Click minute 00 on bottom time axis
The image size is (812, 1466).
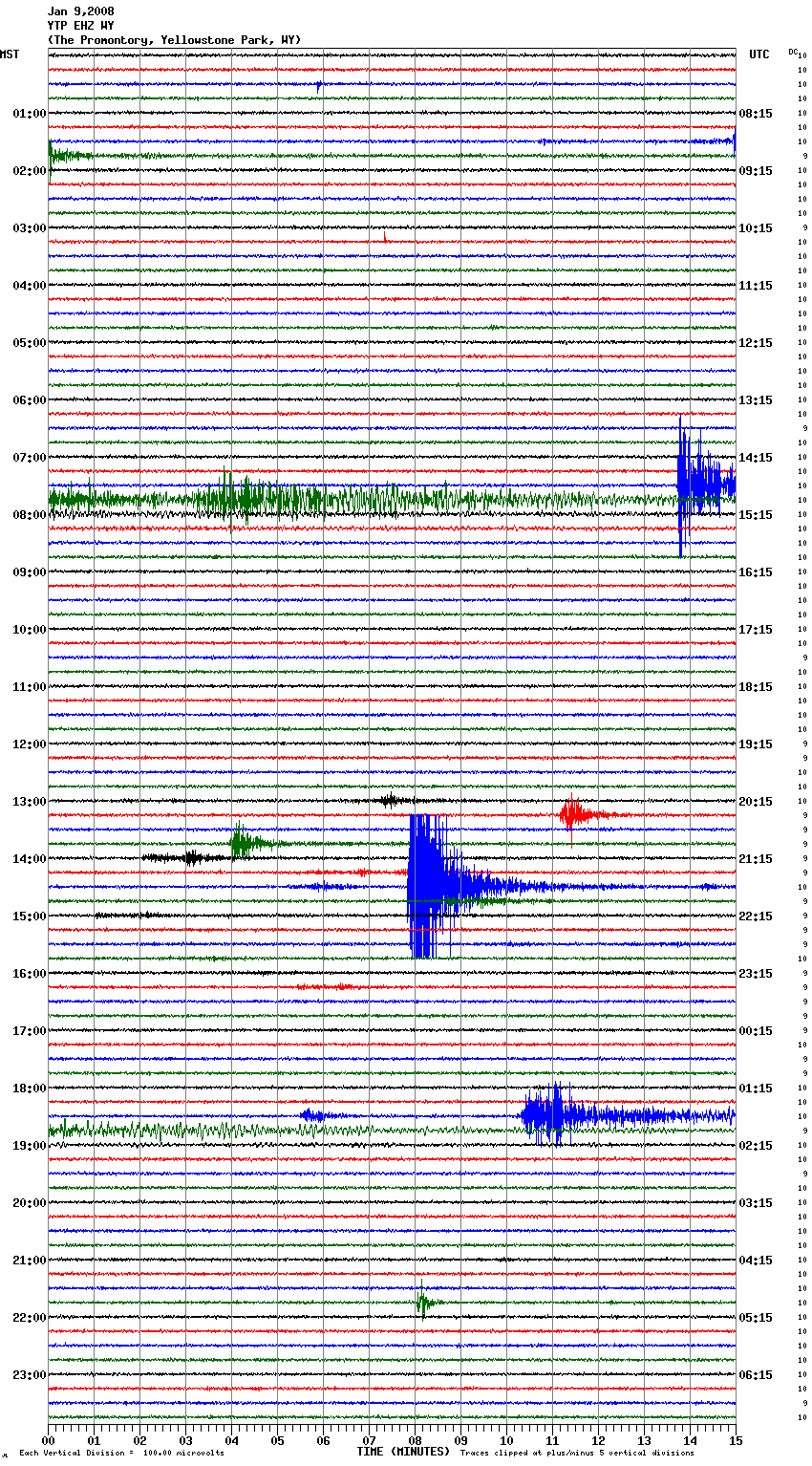[x=48, y=1440]
